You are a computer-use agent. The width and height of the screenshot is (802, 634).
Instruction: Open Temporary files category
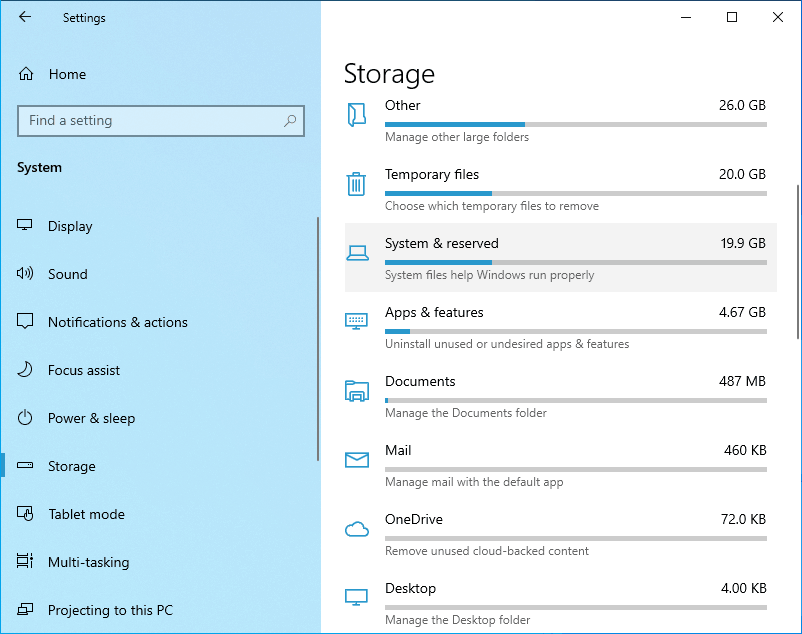[561, 189]
